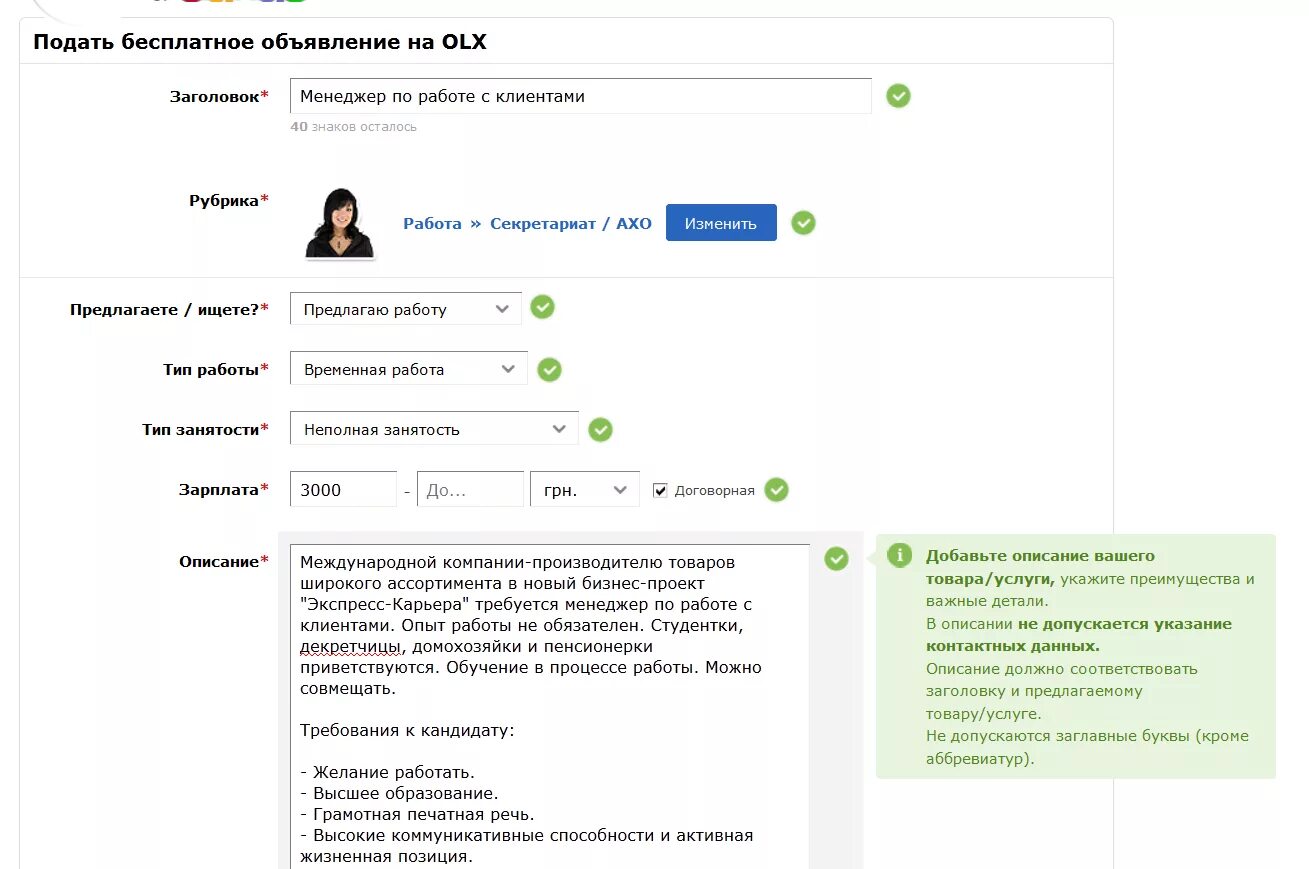The width and height of the screenshot is (1309, 869).
Task: Click the 'Тип занятости' label
Action: (x=205, y=429)
